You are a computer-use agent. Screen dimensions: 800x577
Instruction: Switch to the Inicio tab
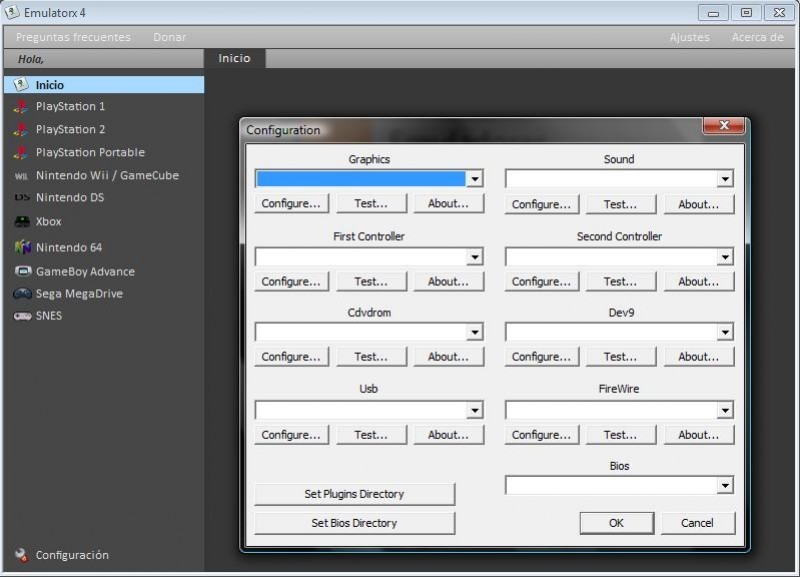234,58
